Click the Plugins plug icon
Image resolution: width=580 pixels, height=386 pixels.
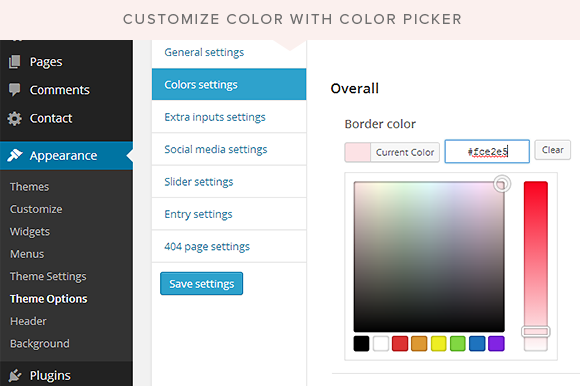click(15, 375)
